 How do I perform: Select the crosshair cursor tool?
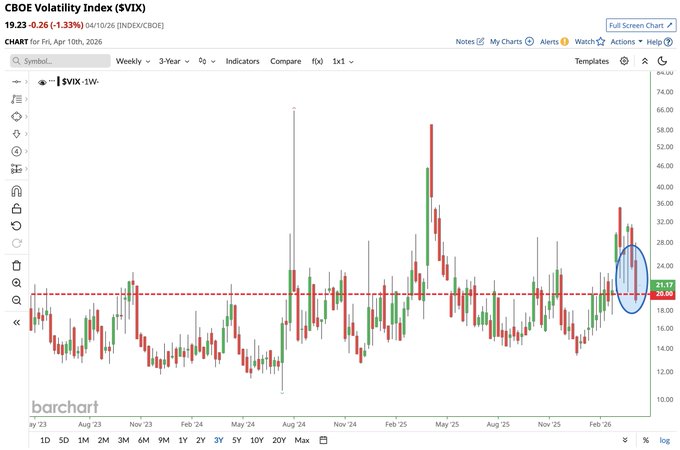16,82
